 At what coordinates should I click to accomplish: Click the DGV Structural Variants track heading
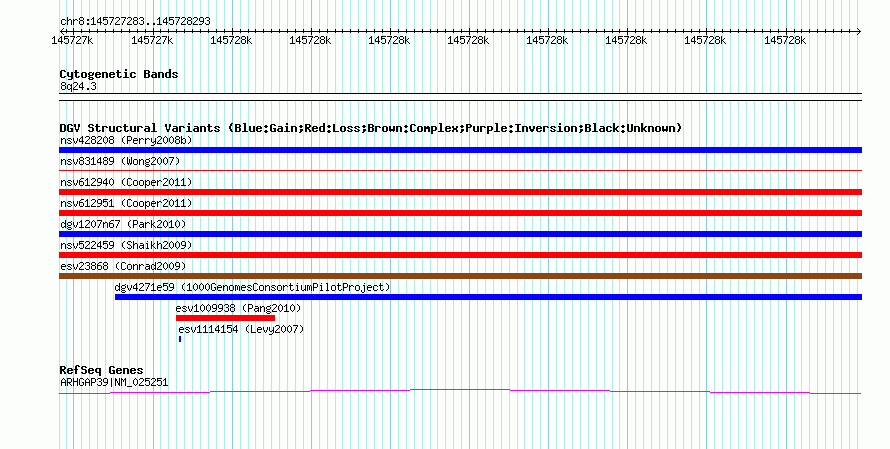[371, 128]
